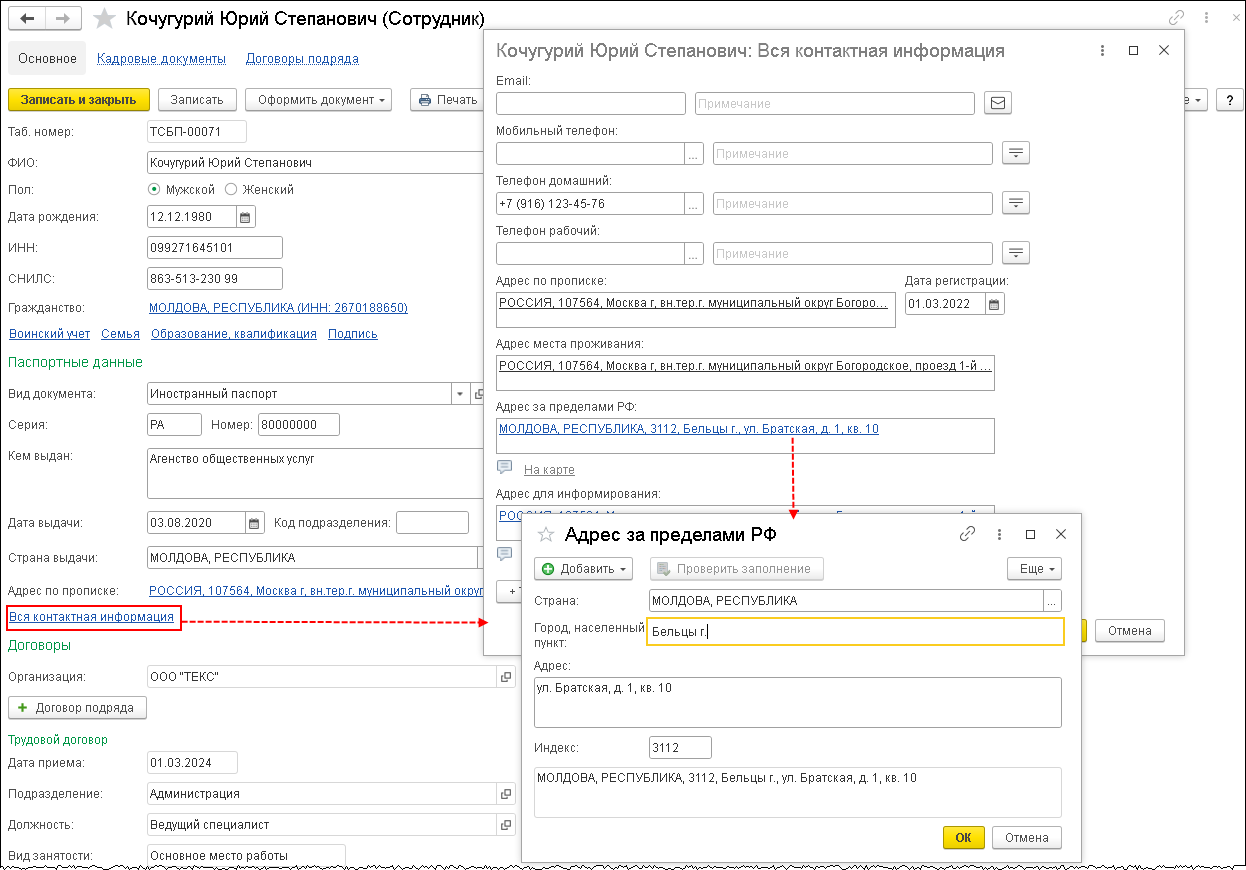Switch to 'Кадровые документы' tab
This screenshot has height=870, width=1246.
pyautogui.click(x=161, y=59)
